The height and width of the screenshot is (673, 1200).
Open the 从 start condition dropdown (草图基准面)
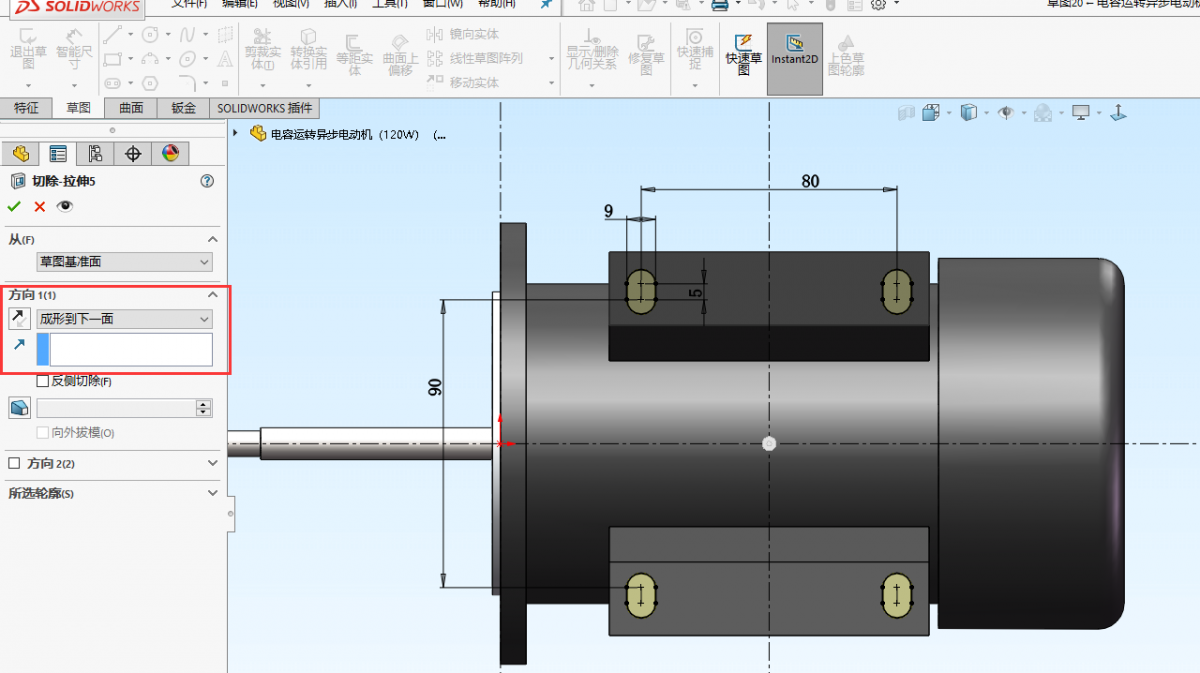click(x=124, y=262)
